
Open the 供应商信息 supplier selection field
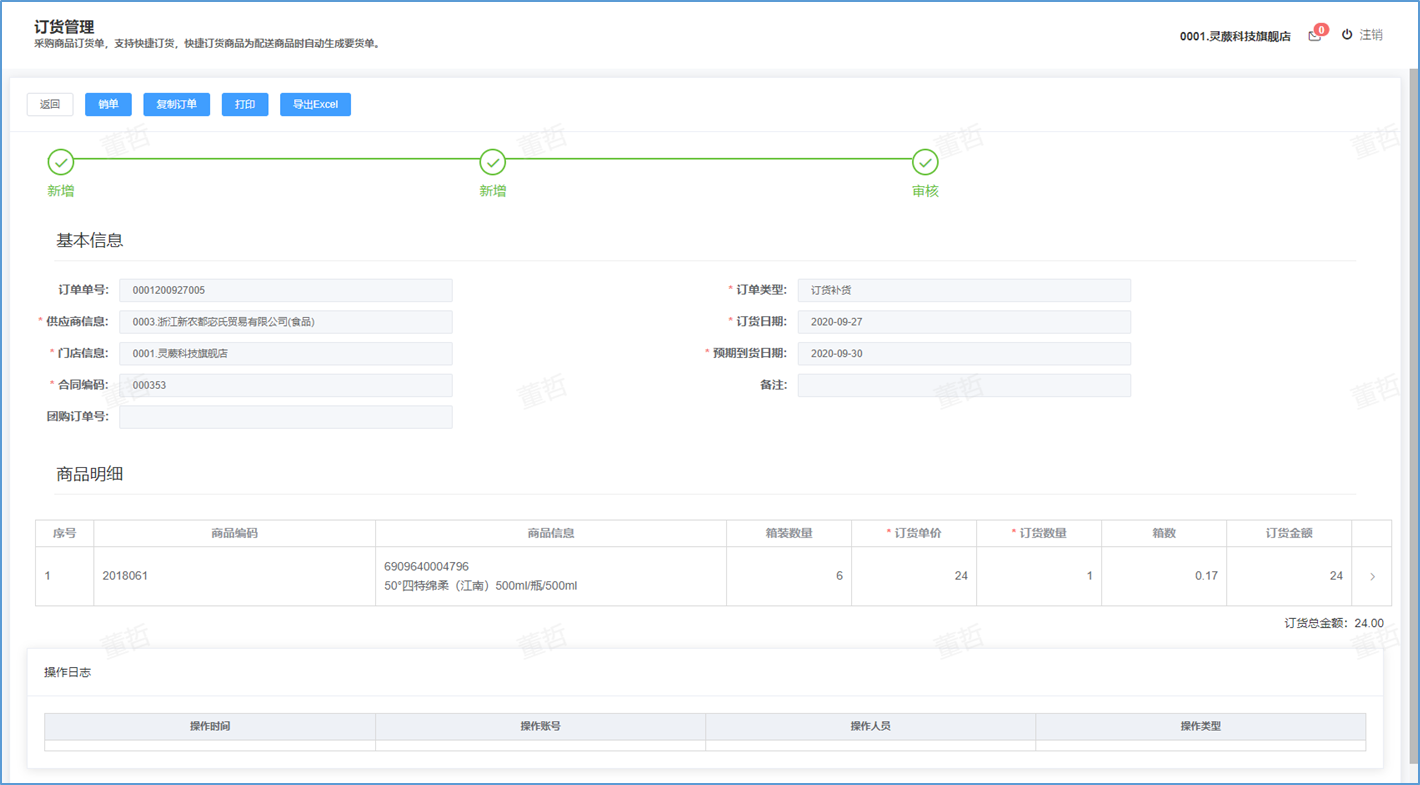(285, 322)
